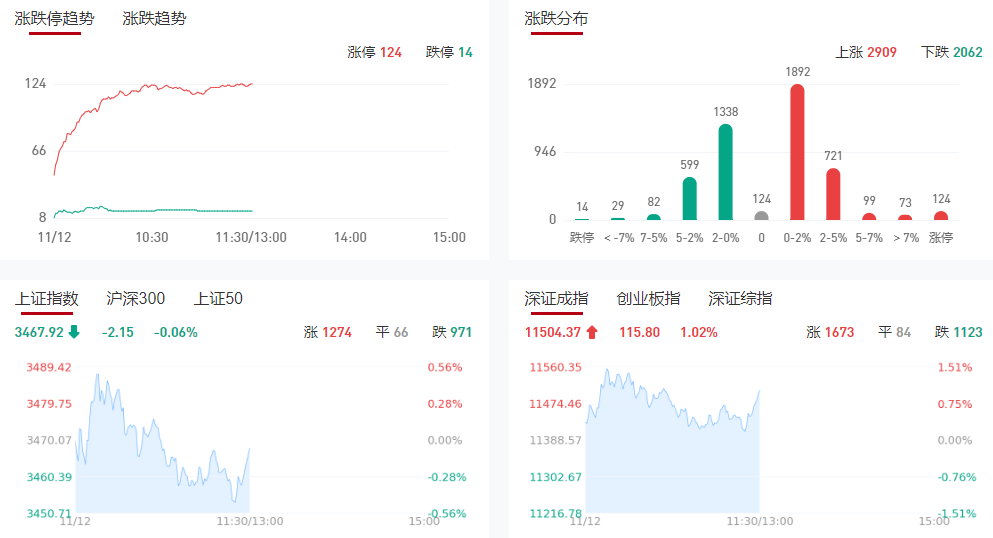Viewport: 993px width, 538px height.
Task: Open the 创业板指 tab
Action: [648, 298]
